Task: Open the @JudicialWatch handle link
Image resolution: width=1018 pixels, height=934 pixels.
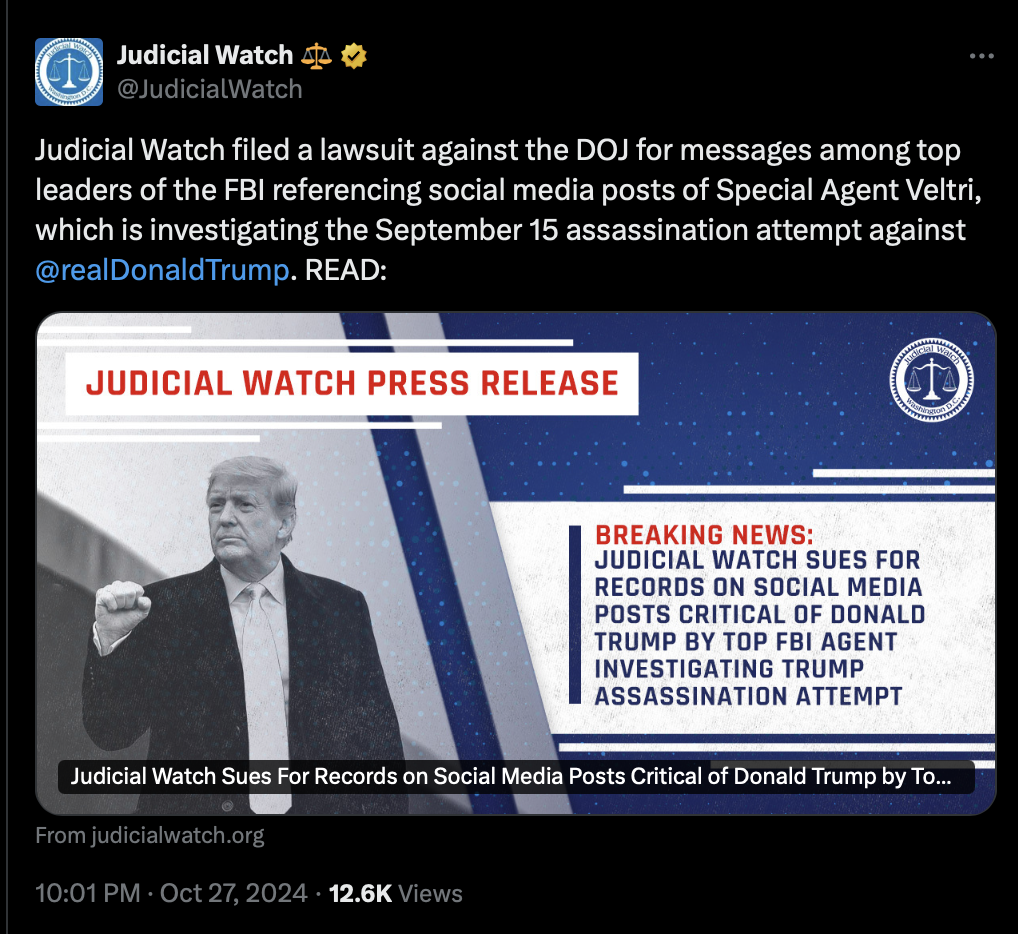Action: 210,89
